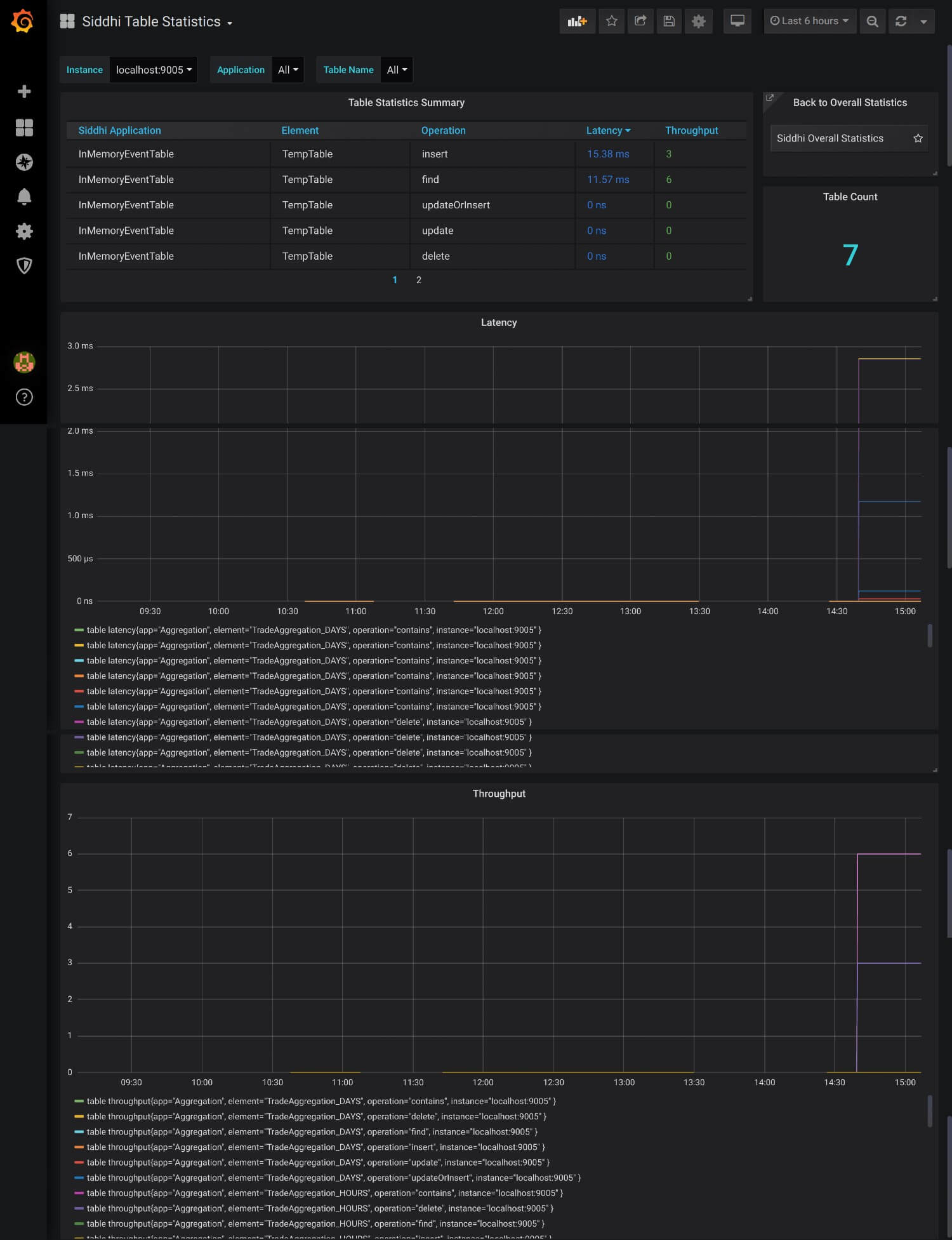Image resolution: width=952 pixels, height=1240 pixels.
Task: Open the user avatar profile icon
Action: point(24,363)
